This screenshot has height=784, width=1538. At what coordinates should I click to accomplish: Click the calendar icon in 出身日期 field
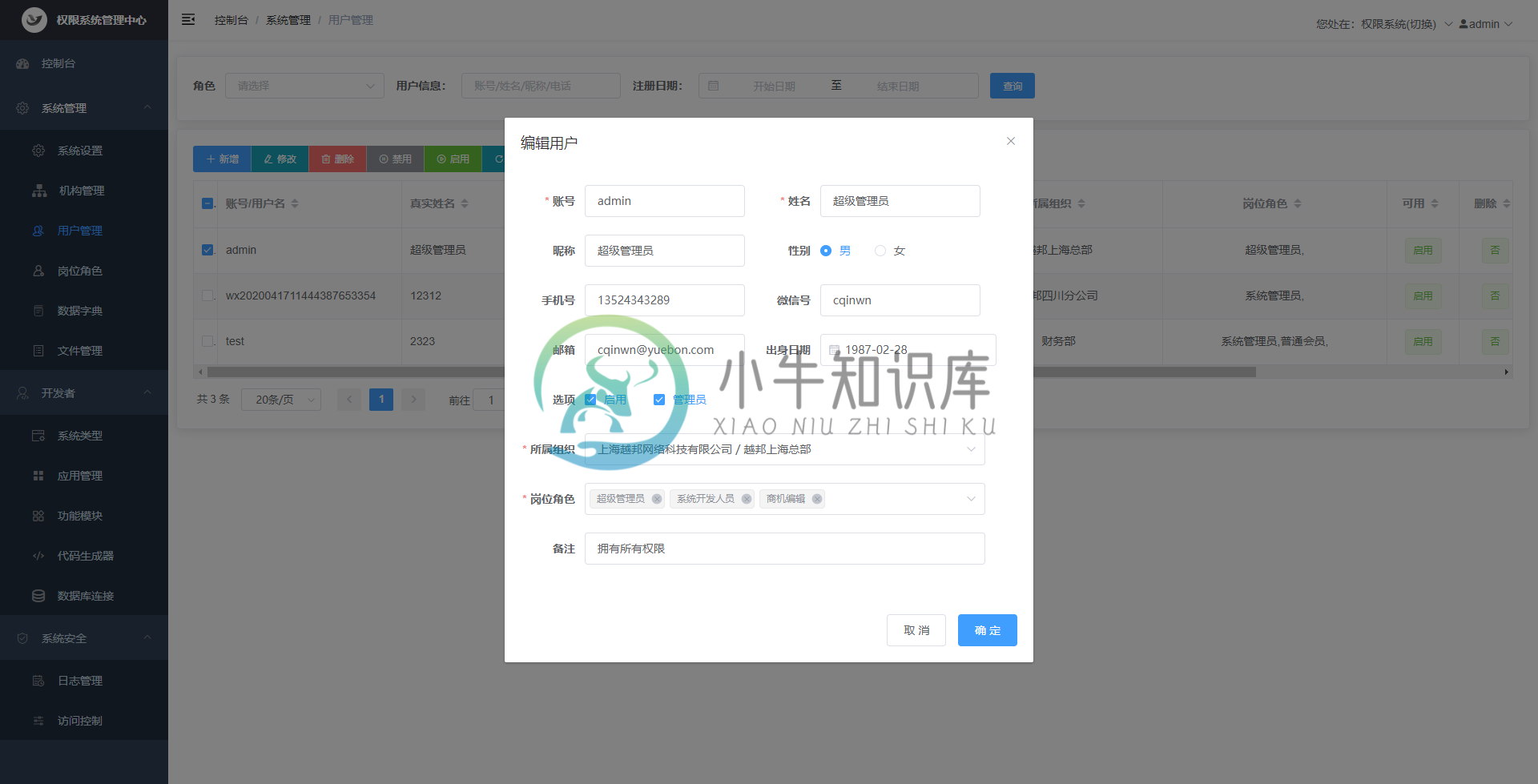tap(834, 350)
